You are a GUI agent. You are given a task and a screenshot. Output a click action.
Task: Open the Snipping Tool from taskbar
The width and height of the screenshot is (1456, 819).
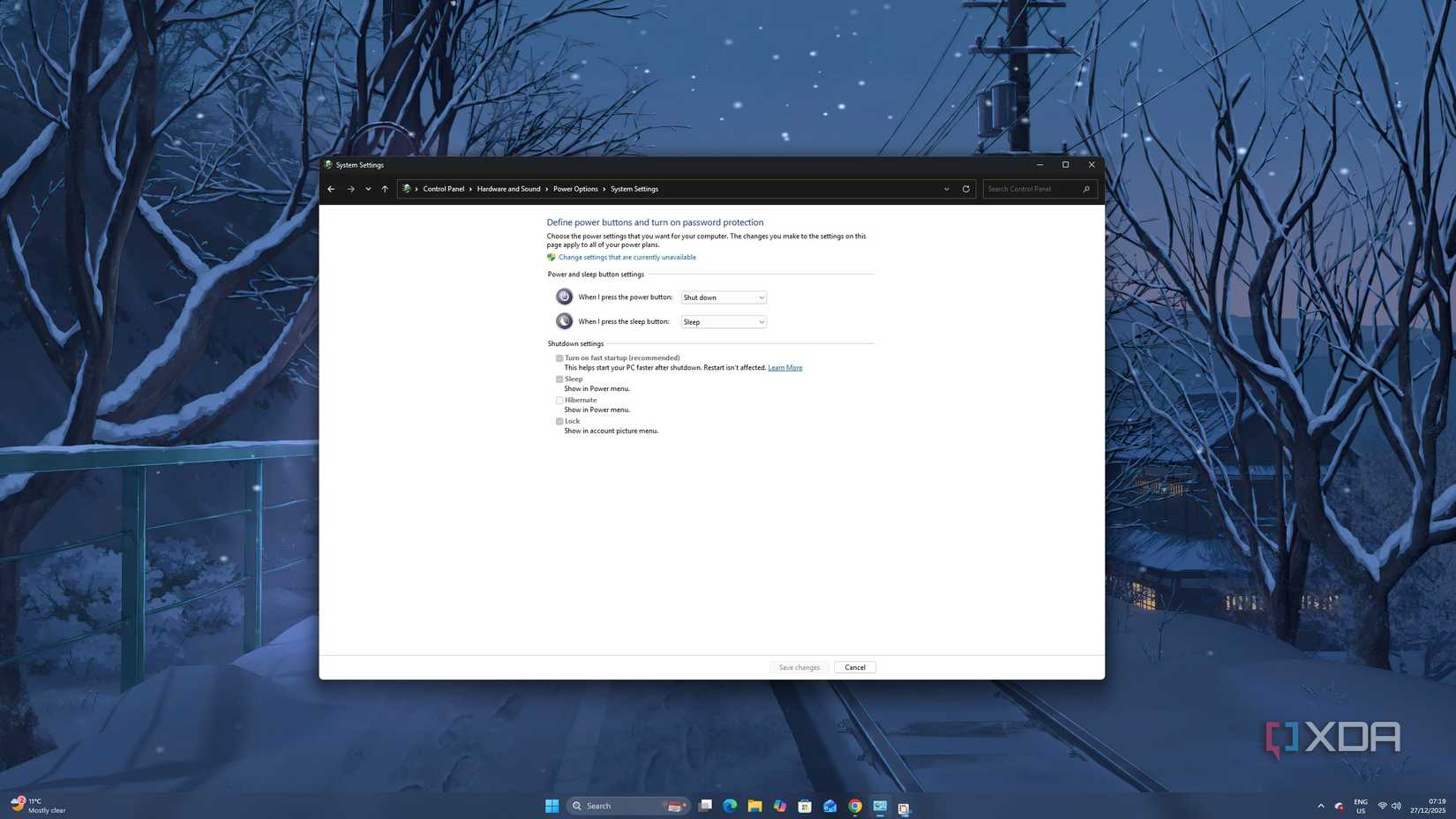click(x=904, y=807)
